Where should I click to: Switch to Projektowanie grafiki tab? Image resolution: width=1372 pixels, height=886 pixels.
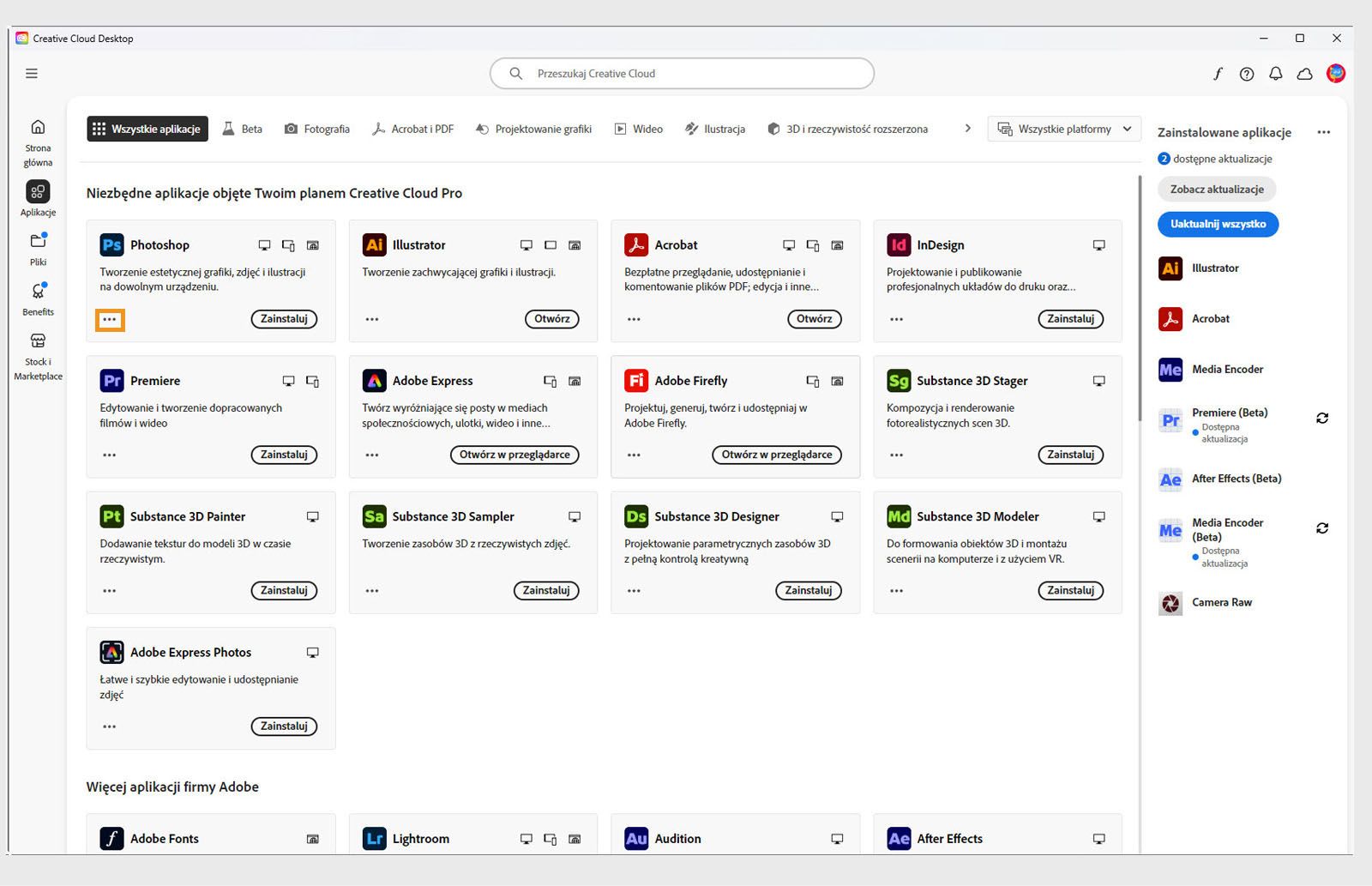(x=533, y=129)
